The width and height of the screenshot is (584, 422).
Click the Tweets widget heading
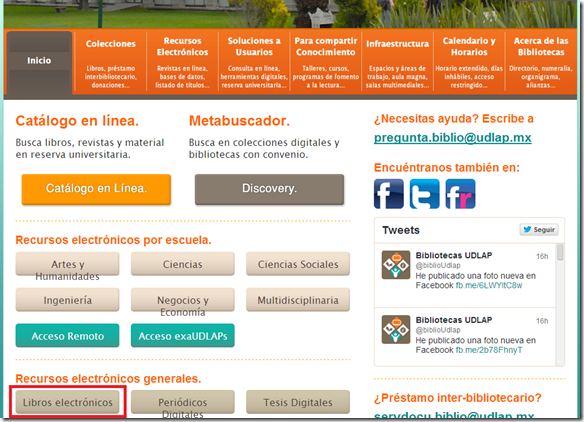click(x=401, y=230)
